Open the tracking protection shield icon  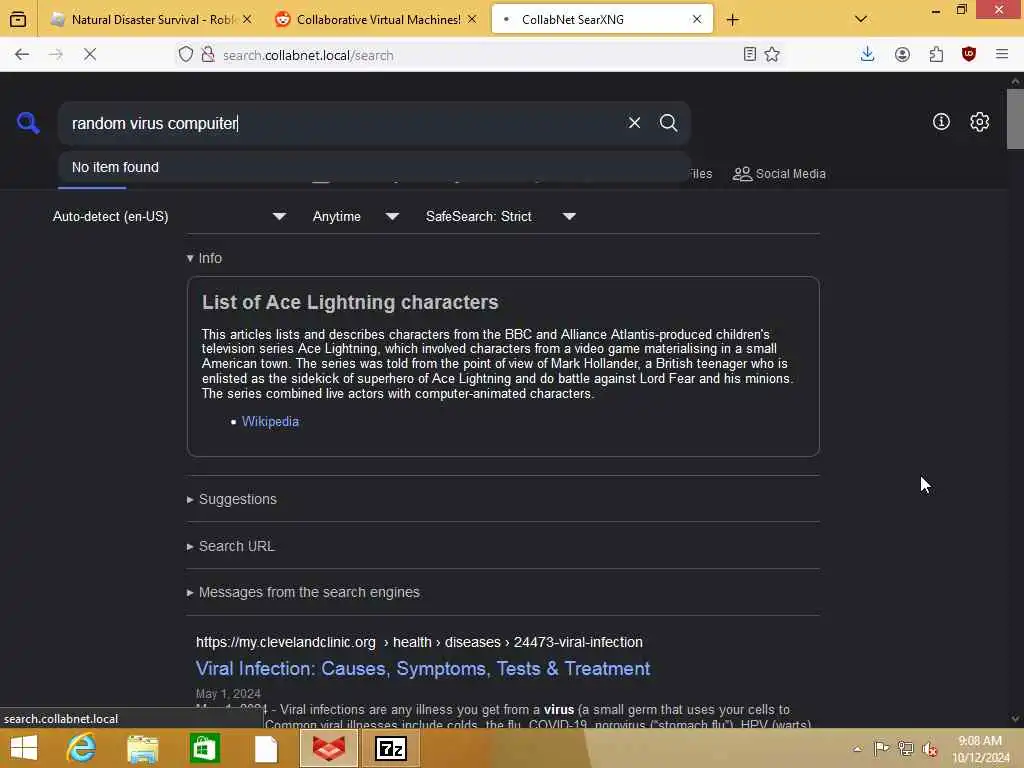(185, 55)
